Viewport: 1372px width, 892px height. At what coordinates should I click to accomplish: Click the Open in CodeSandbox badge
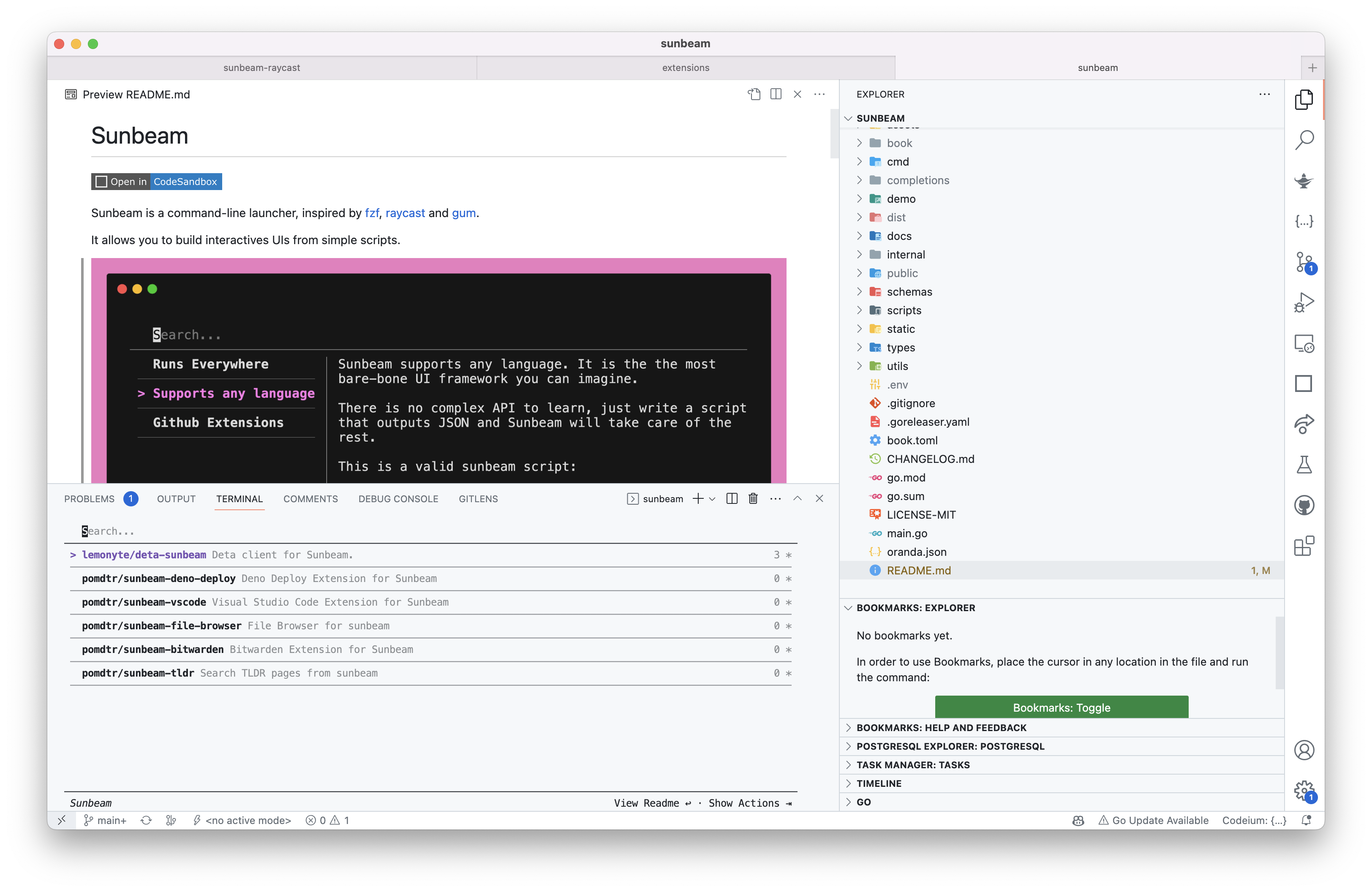156,182
